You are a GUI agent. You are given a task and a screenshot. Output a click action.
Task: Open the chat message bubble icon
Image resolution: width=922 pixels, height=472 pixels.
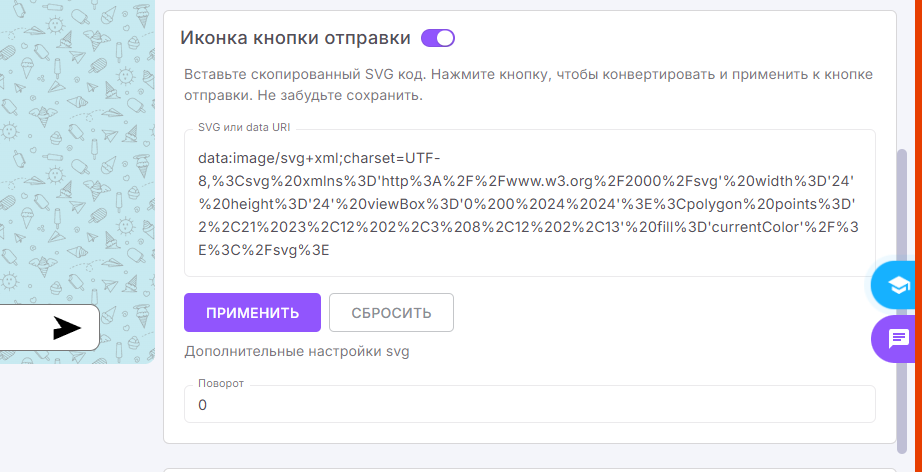coord(898,338)
